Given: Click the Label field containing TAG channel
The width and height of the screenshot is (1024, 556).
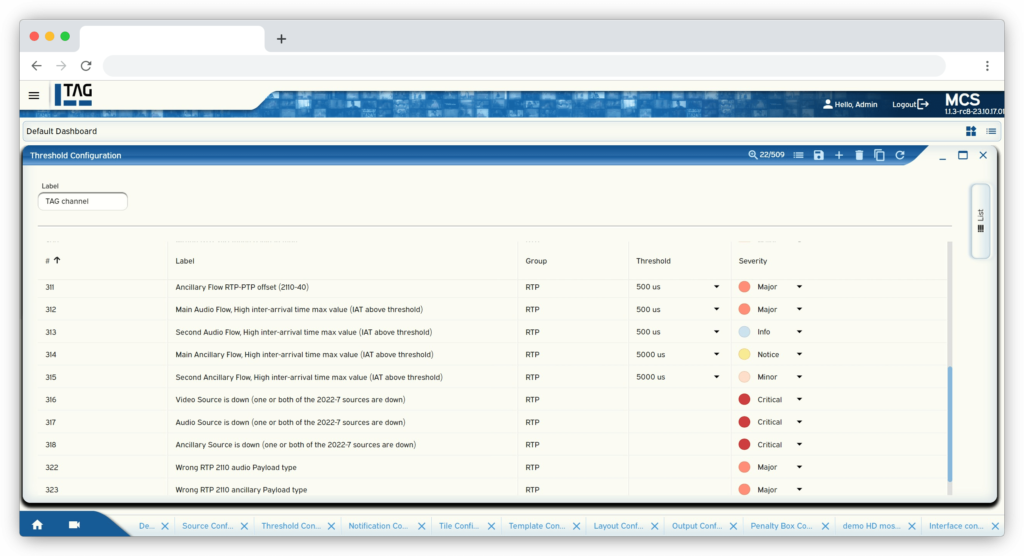Looking at the screenshot, I should point(83,201).
